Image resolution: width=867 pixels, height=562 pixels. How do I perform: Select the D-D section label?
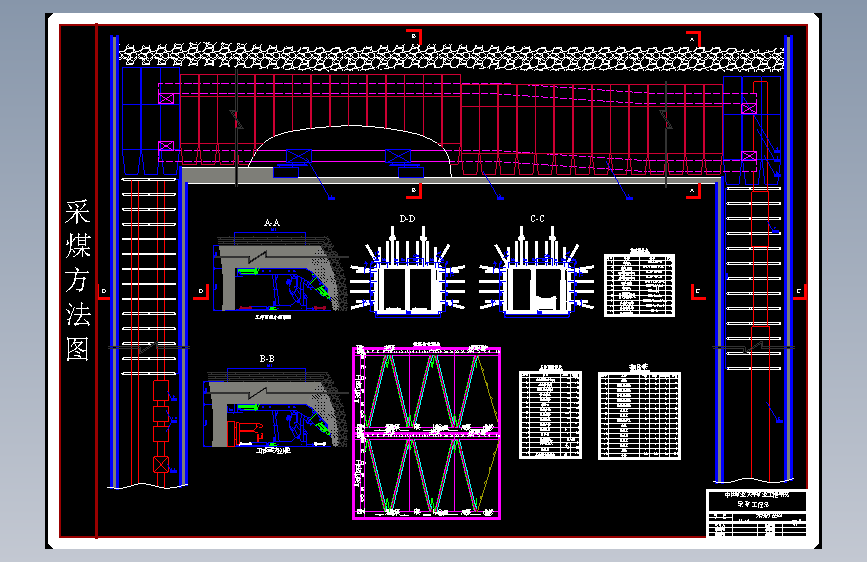point(408,219)
